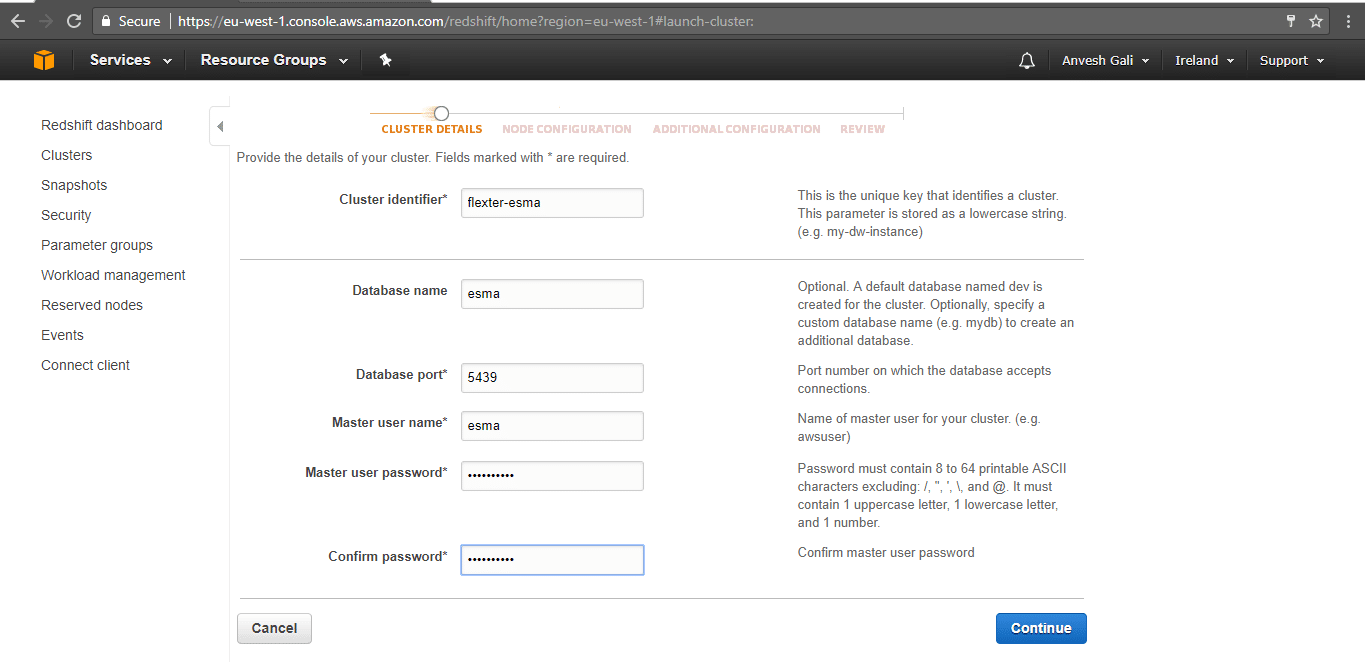Click the pin shortcut icon in navbar
The height and width of the screenshot is (662, 1365).
pos(386,60)
